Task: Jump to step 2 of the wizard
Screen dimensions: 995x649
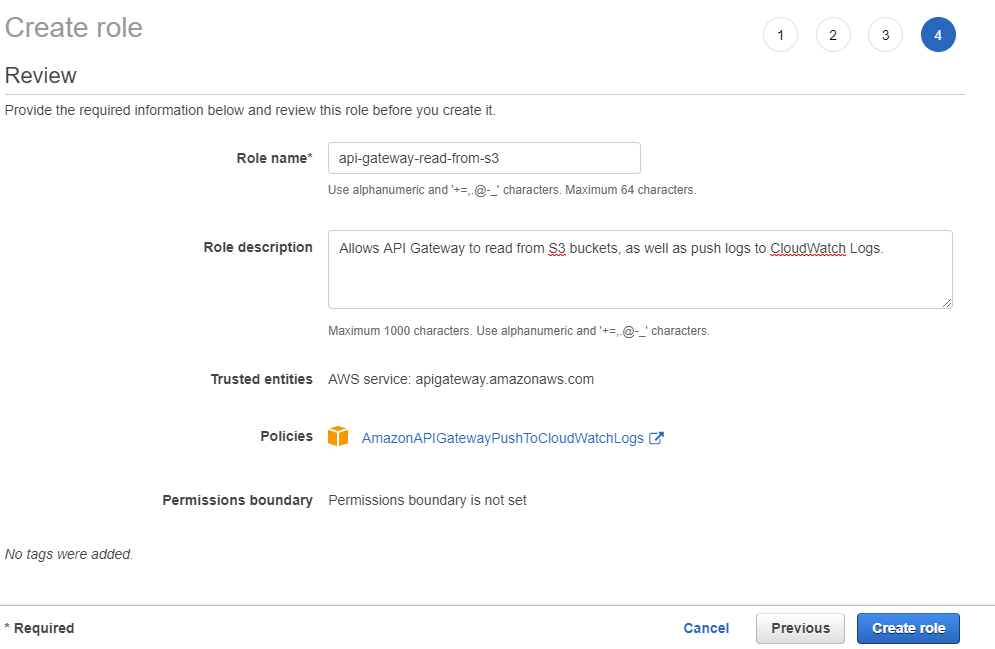Action: (833, 34)
